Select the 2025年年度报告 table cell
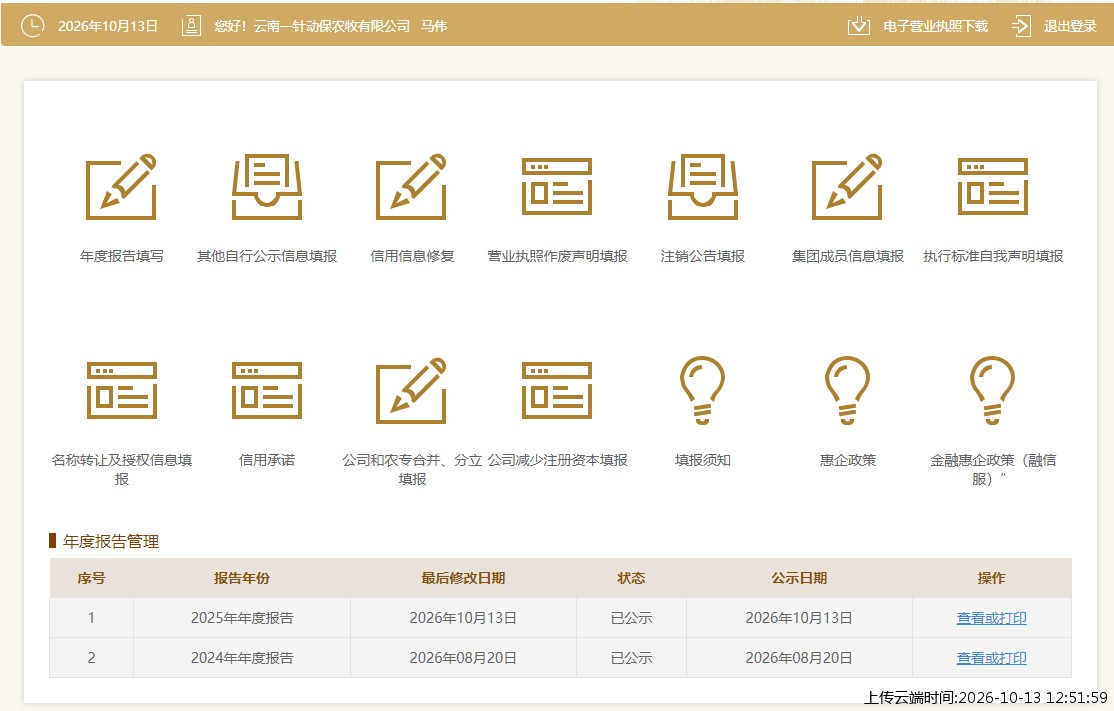The height and width of the screenshot is (711, 1114). 242,618
